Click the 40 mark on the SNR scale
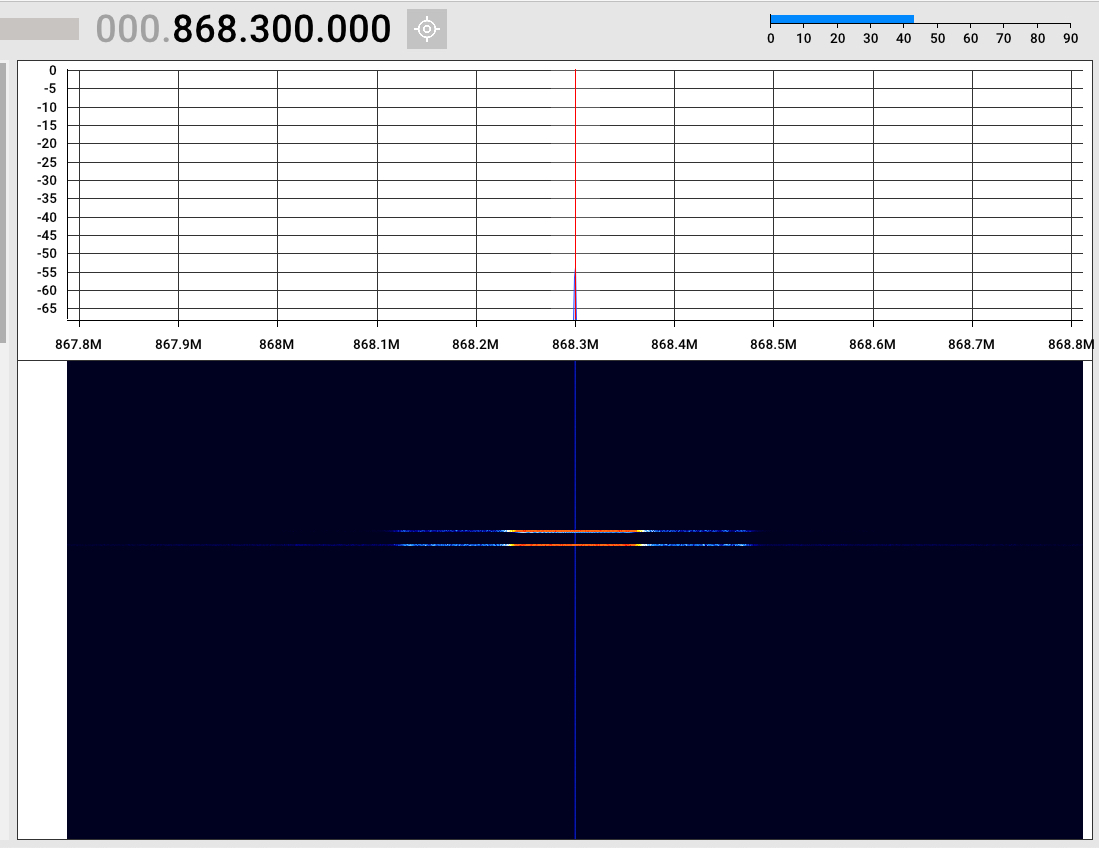This screenshot has height=848, width=1099. (x=903, y=39)
